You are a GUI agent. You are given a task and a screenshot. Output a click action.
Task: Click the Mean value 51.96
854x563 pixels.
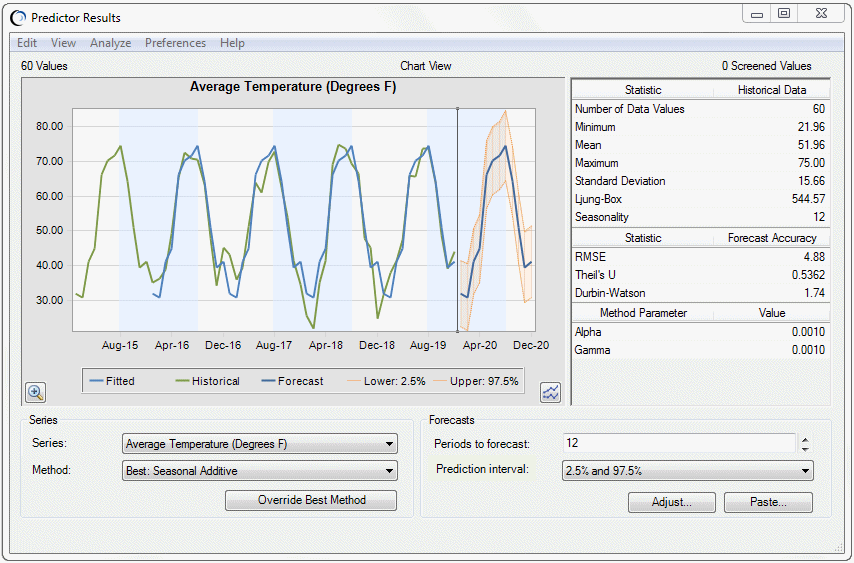point(811,145)
